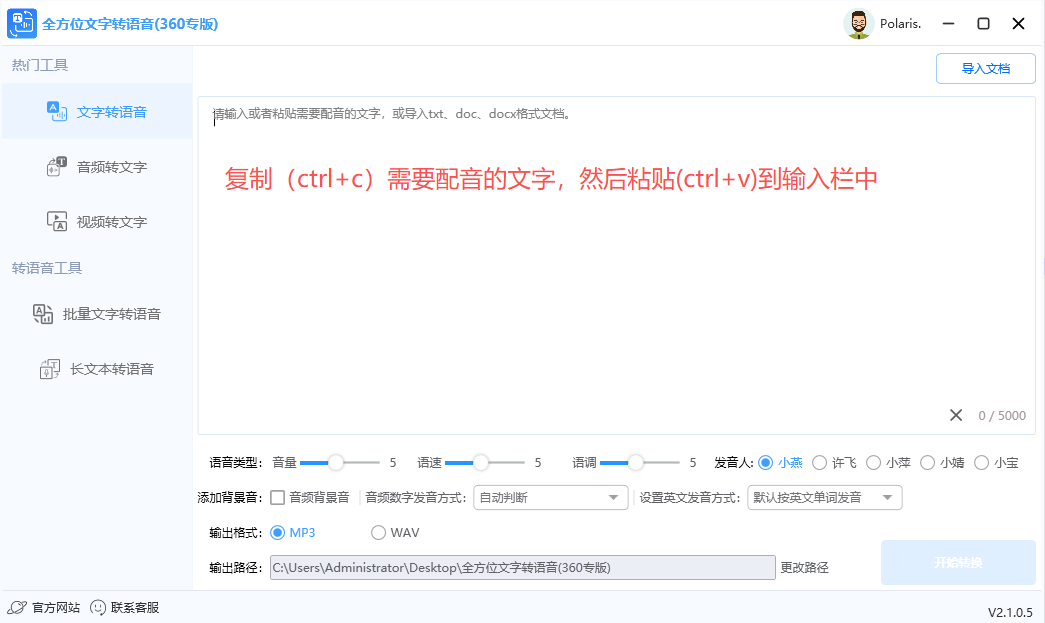The width and height of the screenshot is (1045, 623).
Task: Open the 音频数字发音方式 dropdown showing 自动判断
Action: tap(550, 497)
